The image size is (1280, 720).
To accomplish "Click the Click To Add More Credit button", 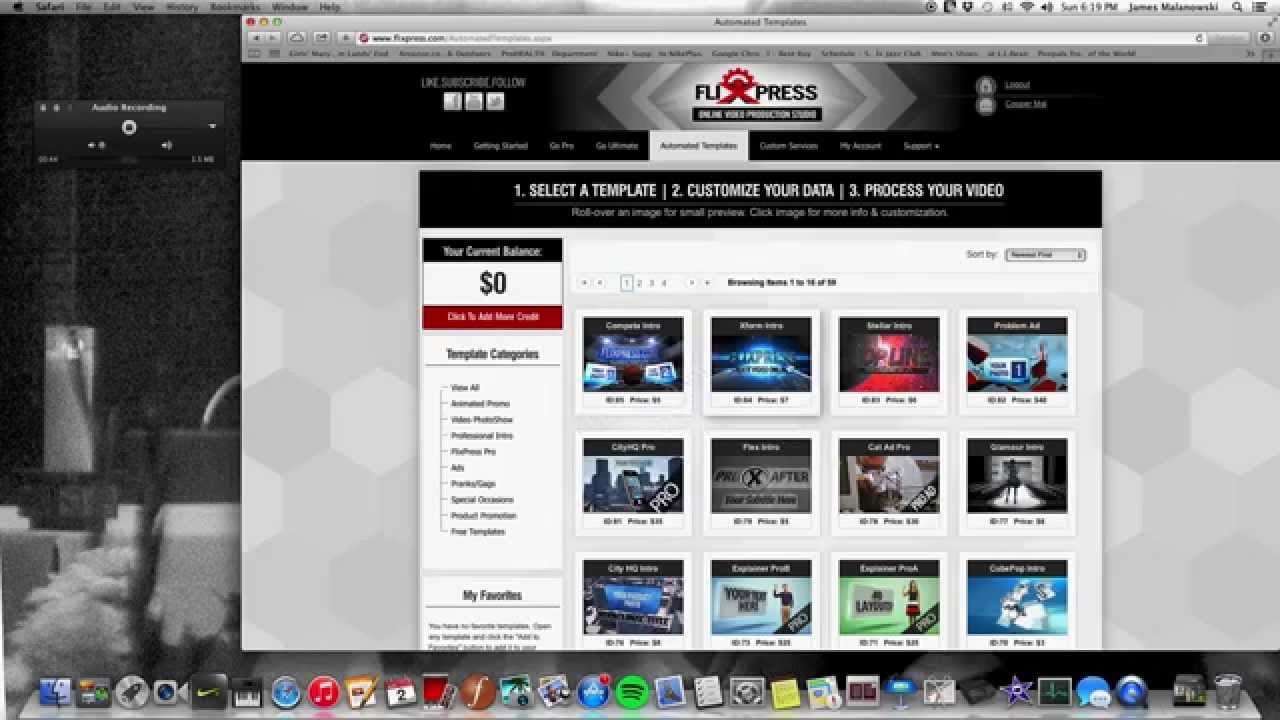I will pyautogui.click(x=493, y=317).
